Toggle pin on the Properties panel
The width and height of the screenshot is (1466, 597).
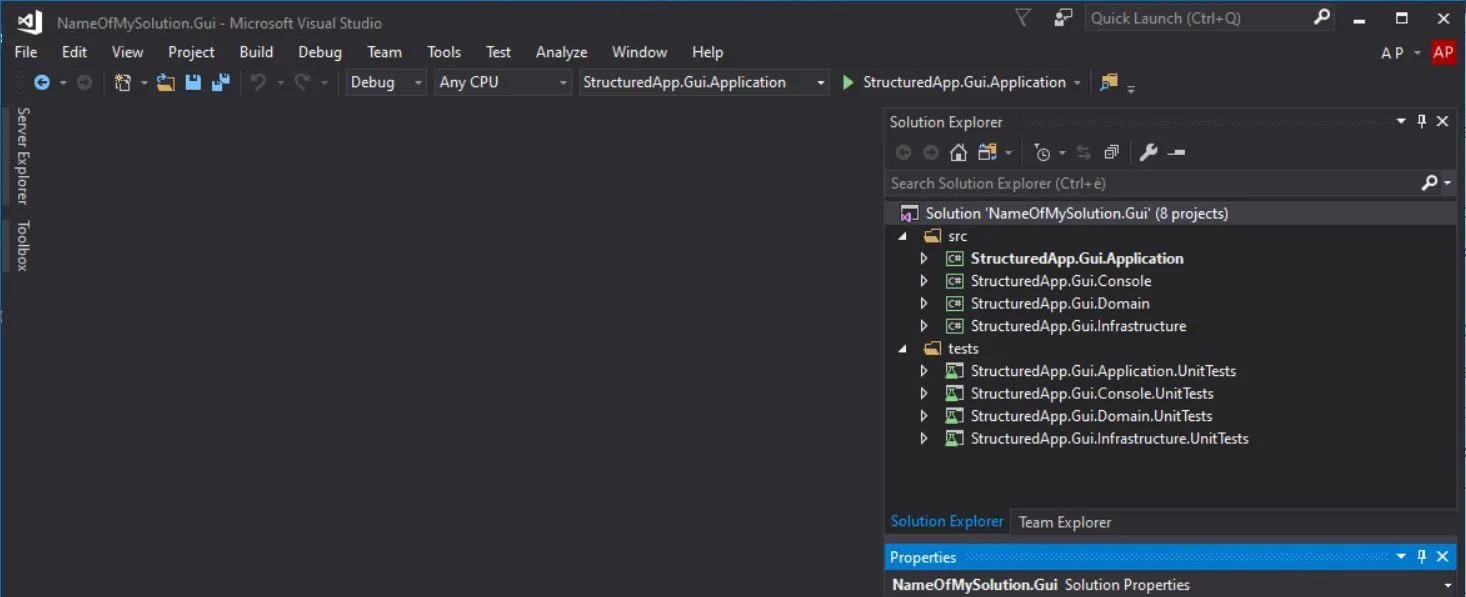(x=1421, y=556)
